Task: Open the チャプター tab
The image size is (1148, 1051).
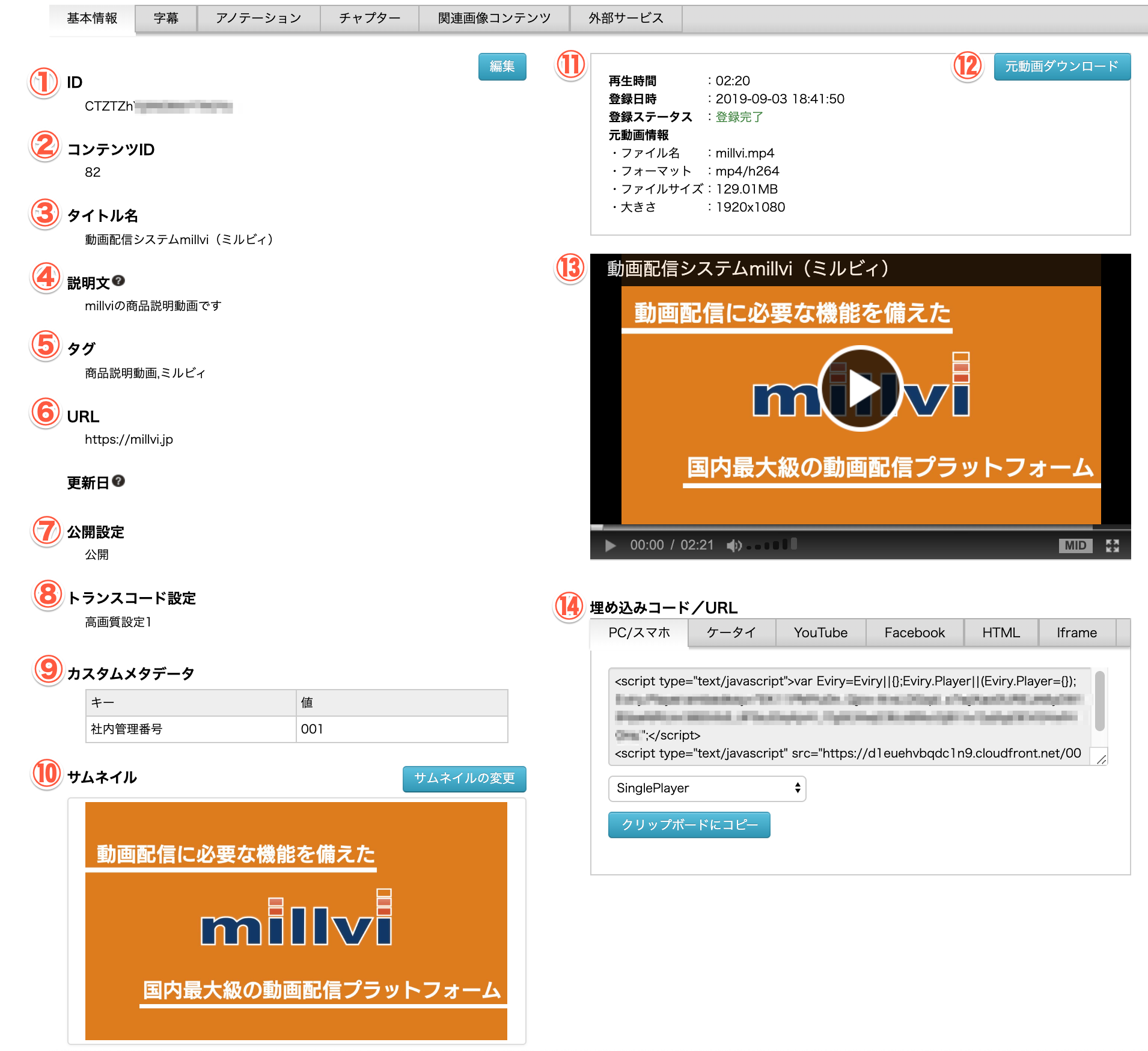Action: pyautogui.click(x=370, y=19)
